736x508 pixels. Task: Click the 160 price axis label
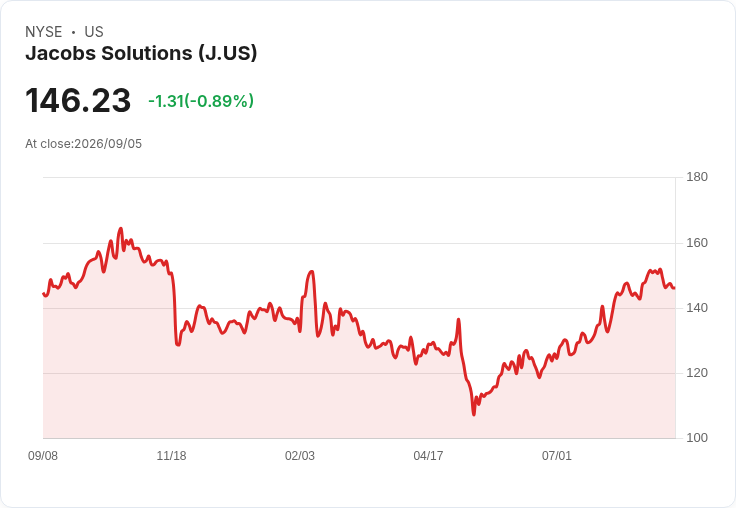pos(697,243)
